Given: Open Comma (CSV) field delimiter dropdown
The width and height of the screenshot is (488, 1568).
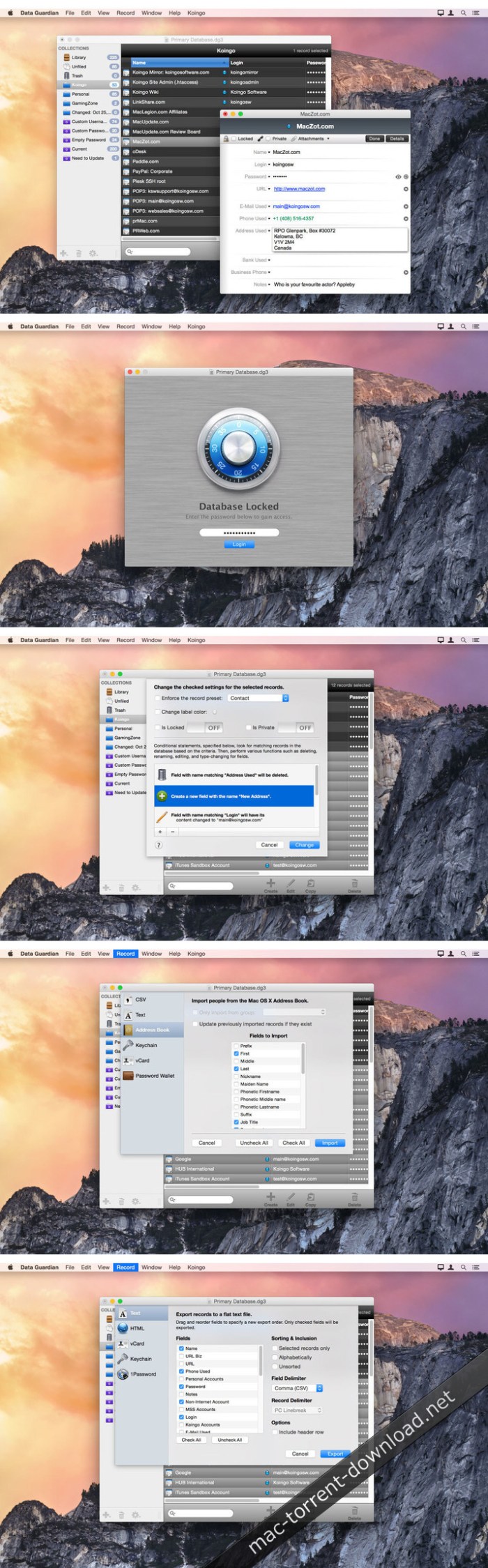Looking at the screenshot, I should tap(298, 1388).
